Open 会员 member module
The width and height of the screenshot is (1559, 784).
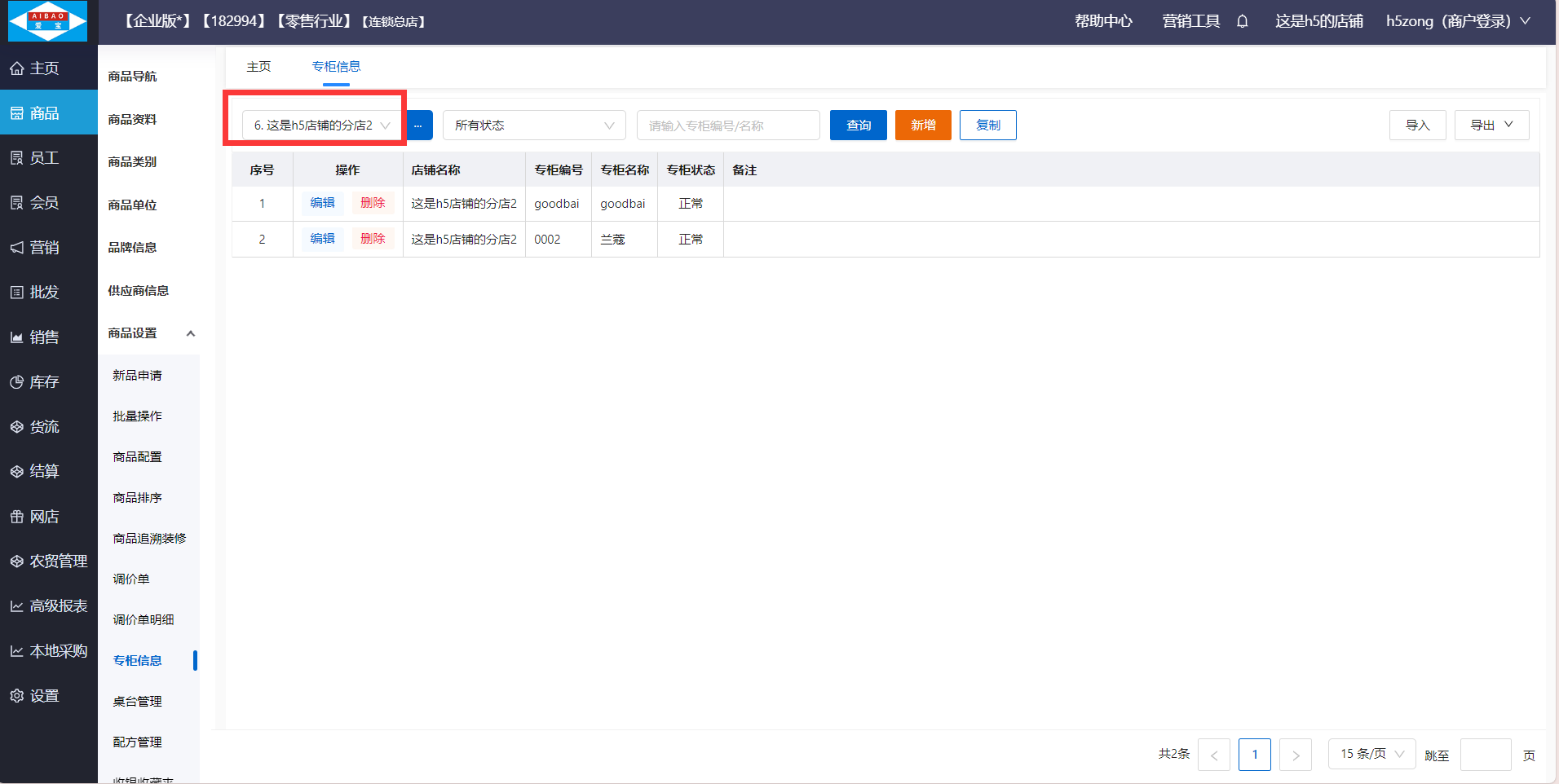48,203
